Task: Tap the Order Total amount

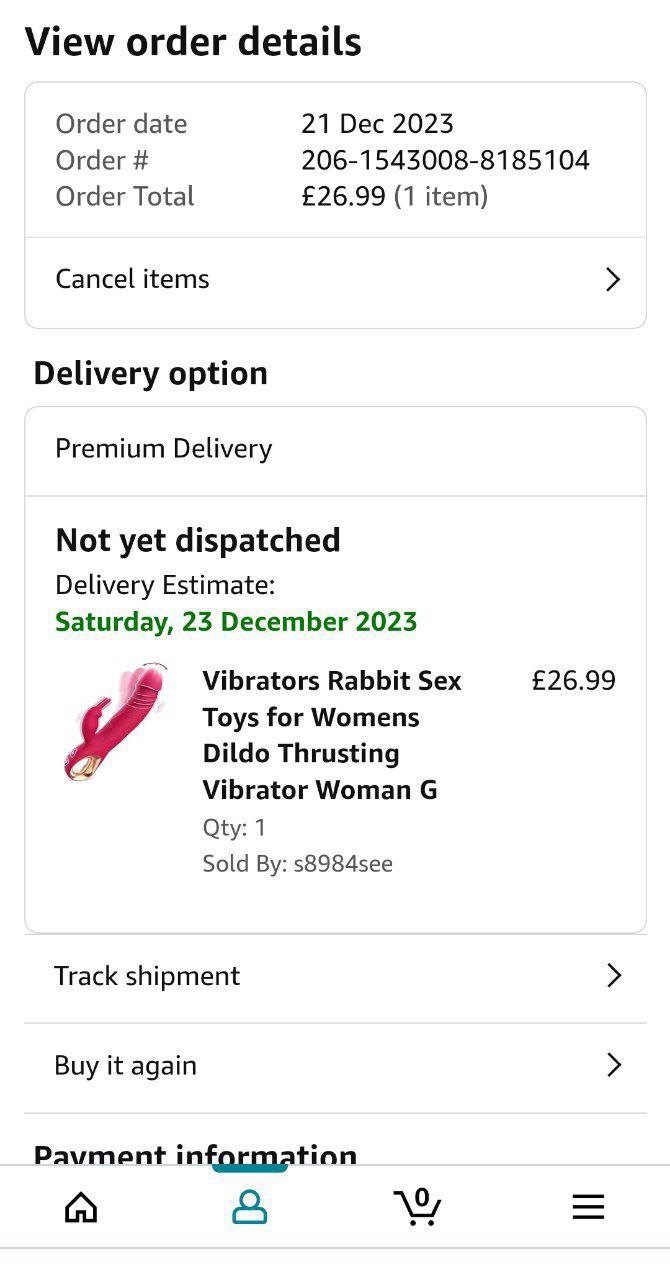Action: (x=343, y=196)
